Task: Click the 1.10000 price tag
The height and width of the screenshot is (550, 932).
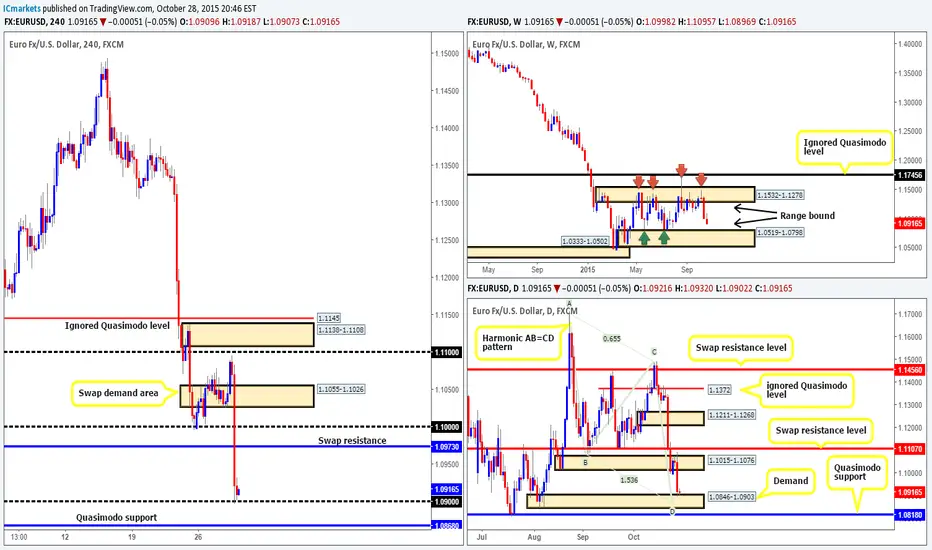Action: click(446, 427)
